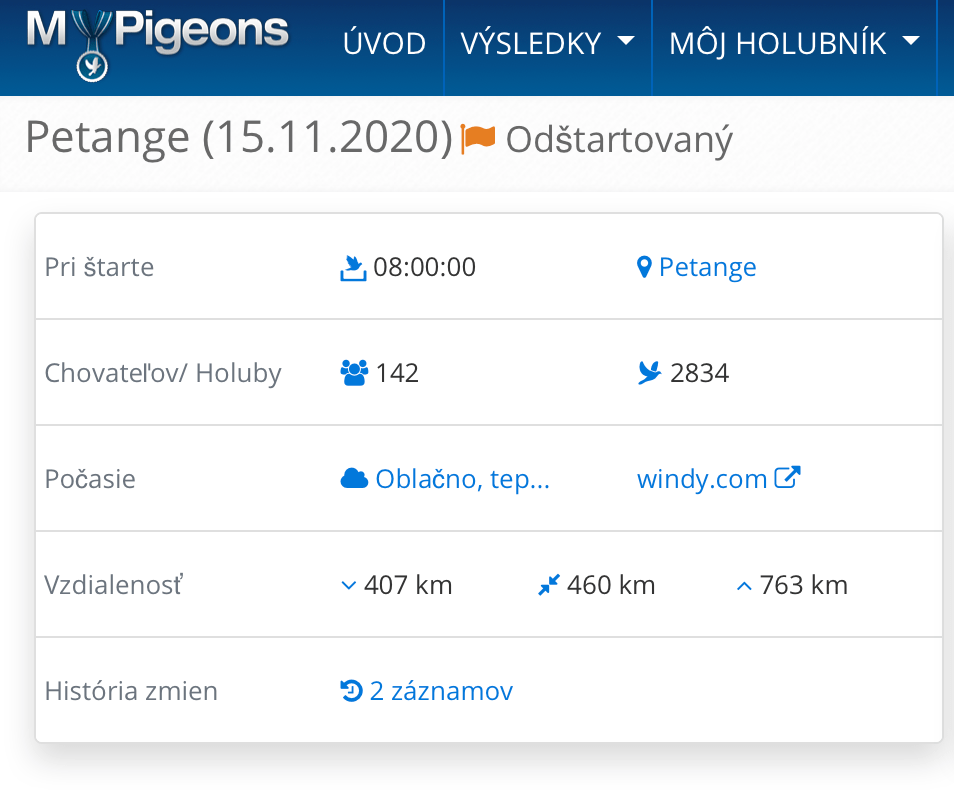
Task: Click the history clock icon
Action: [x=351, y=691]
